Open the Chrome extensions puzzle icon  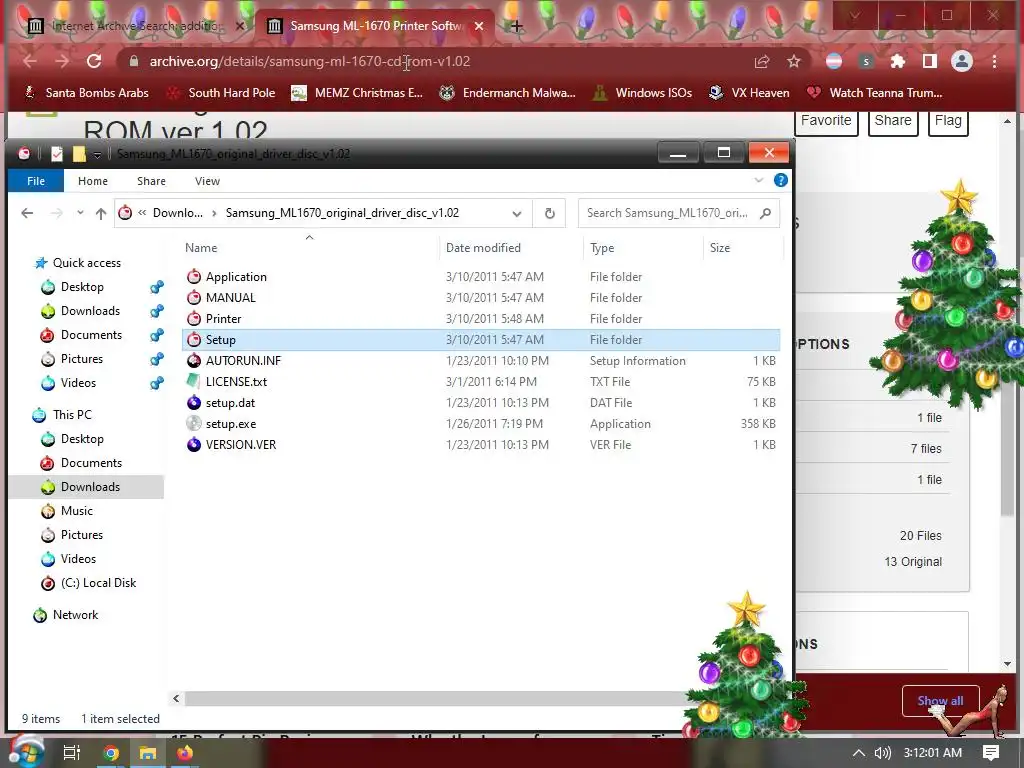[x=898, y=61]
